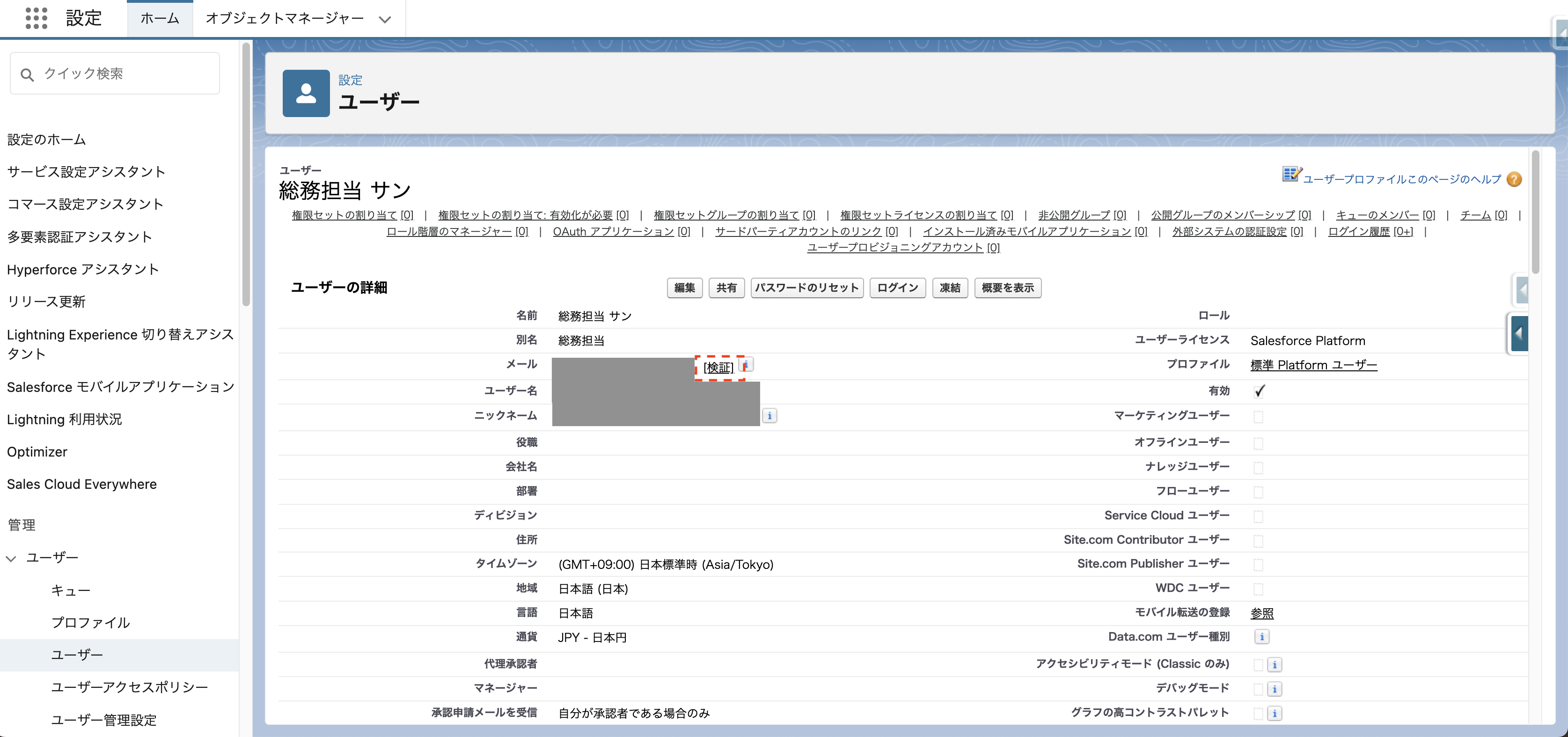
Task: Toggle the フローユーザー checkbox
Action: pos(1258,492)
